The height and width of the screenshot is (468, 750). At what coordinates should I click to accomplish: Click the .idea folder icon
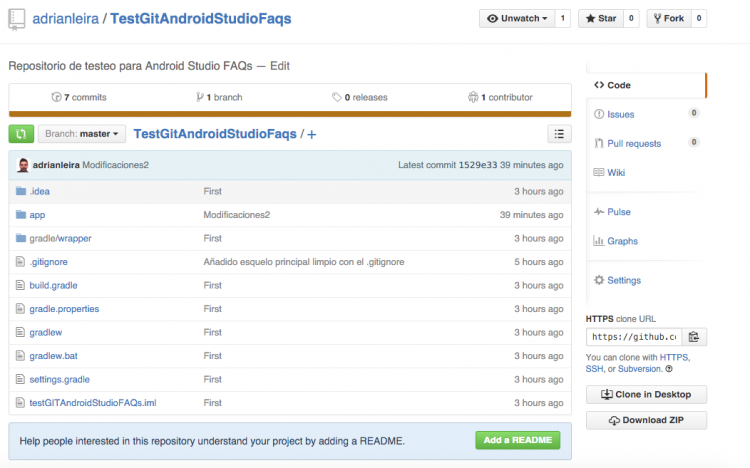coord(21,191)
